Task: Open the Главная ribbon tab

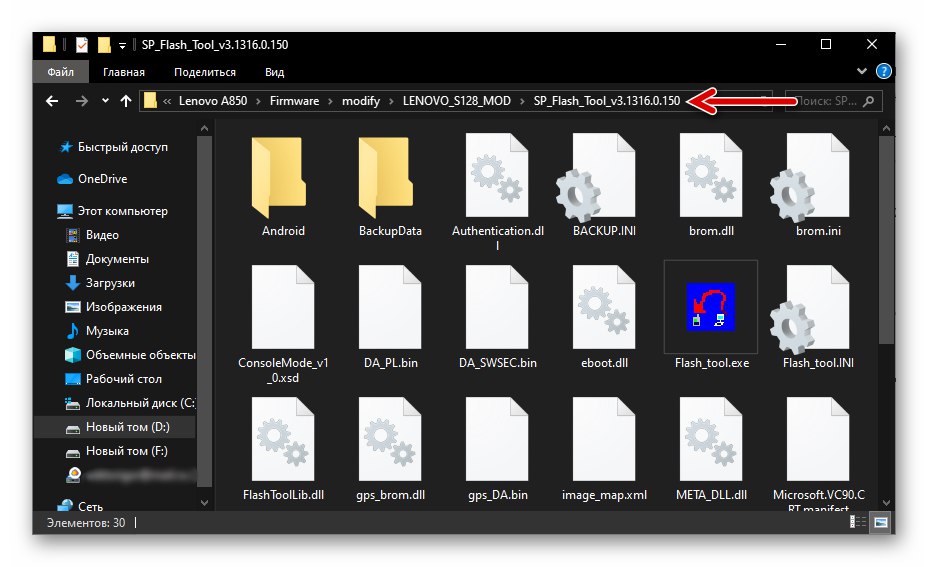Action: [x=124, y=72]
